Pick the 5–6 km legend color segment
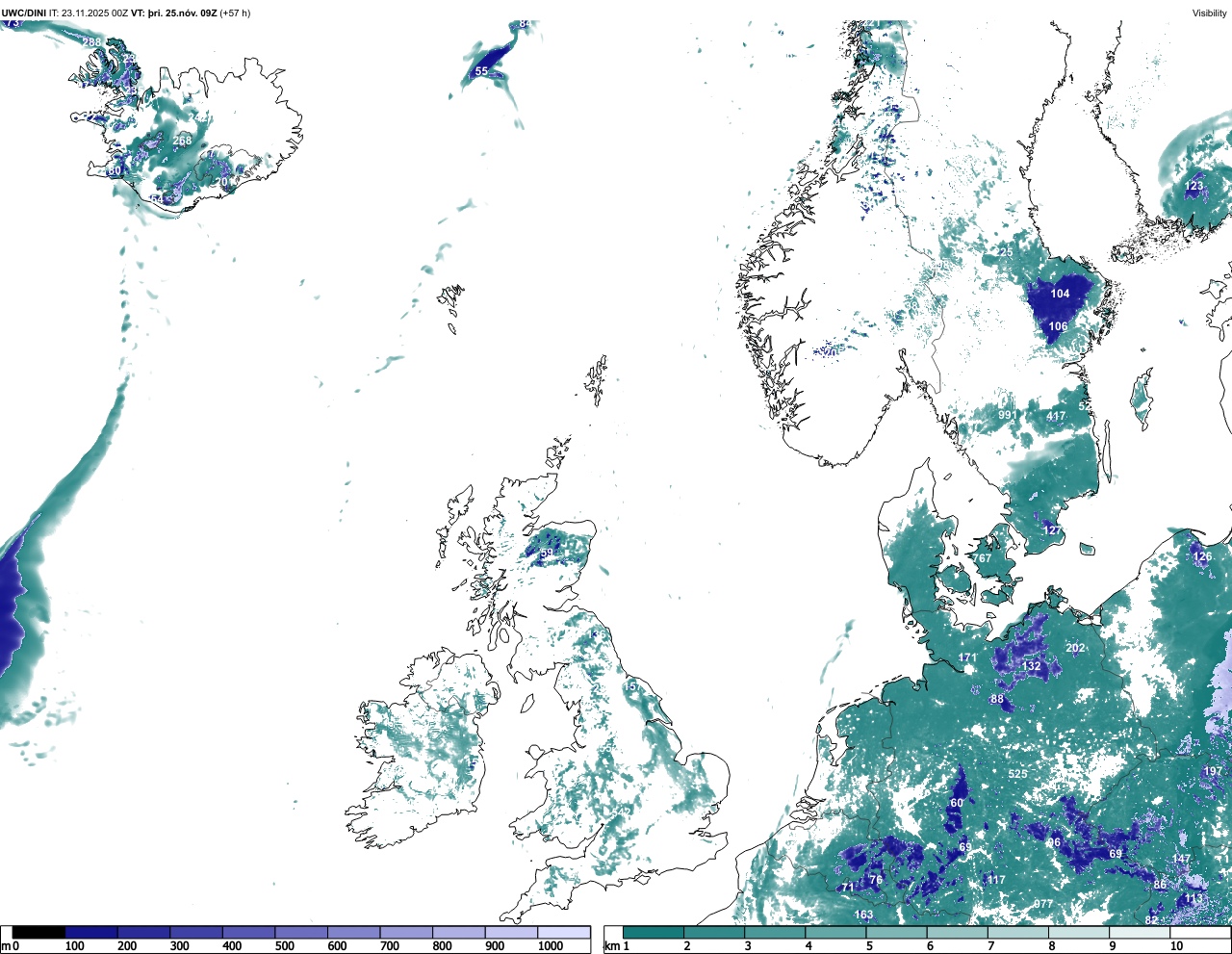This screenshot has height=954, width=1232. [x=897, y=932]
